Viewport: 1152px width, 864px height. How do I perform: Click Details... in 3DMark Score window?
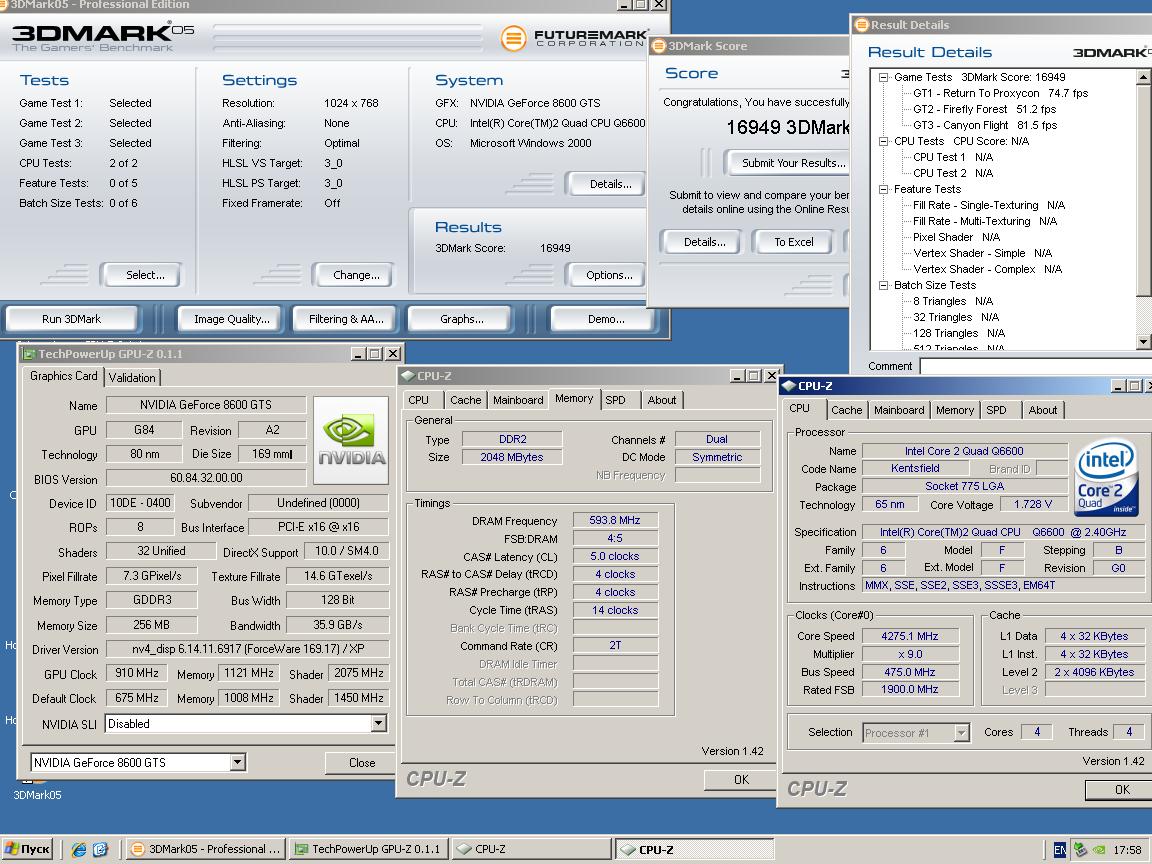pos(704,242)
